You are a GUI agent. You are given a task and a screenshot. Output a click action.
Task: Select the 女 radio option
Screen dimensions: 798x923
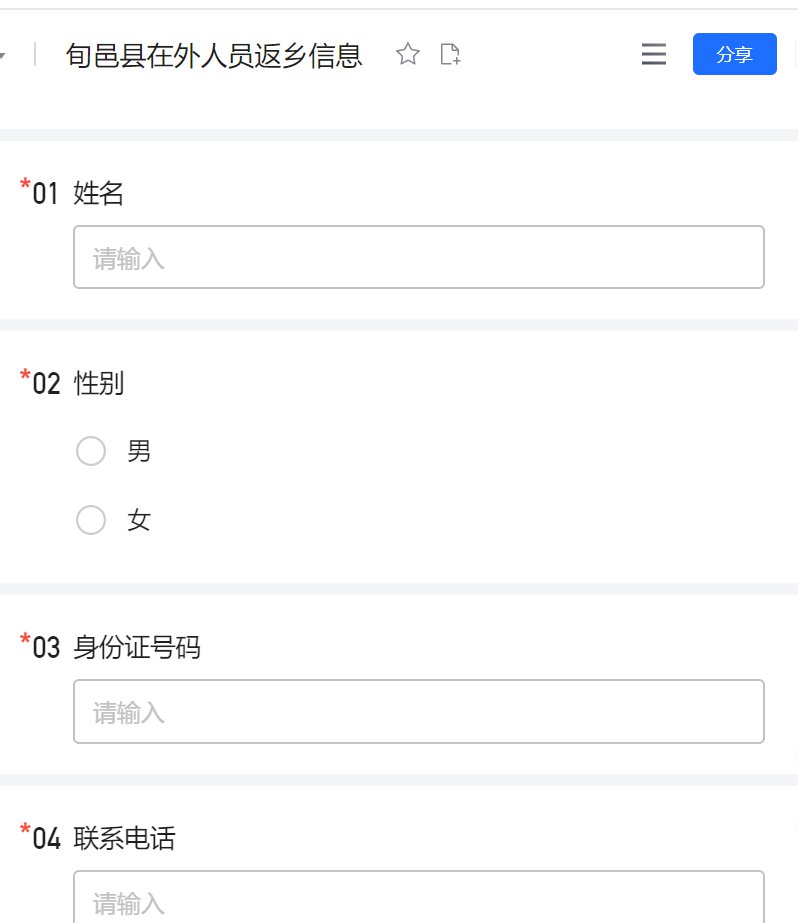click(91, 520)
